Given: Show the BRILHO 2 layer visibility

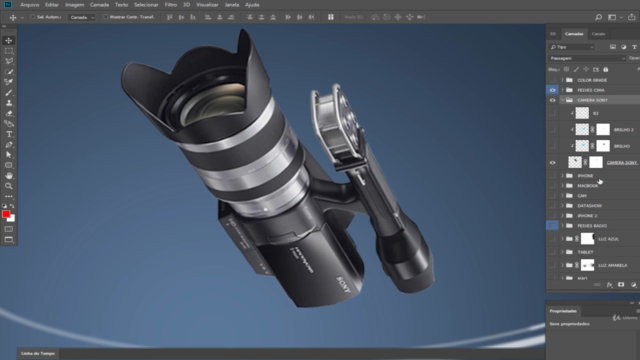Looking at the screenshot, I should point(552,129).
